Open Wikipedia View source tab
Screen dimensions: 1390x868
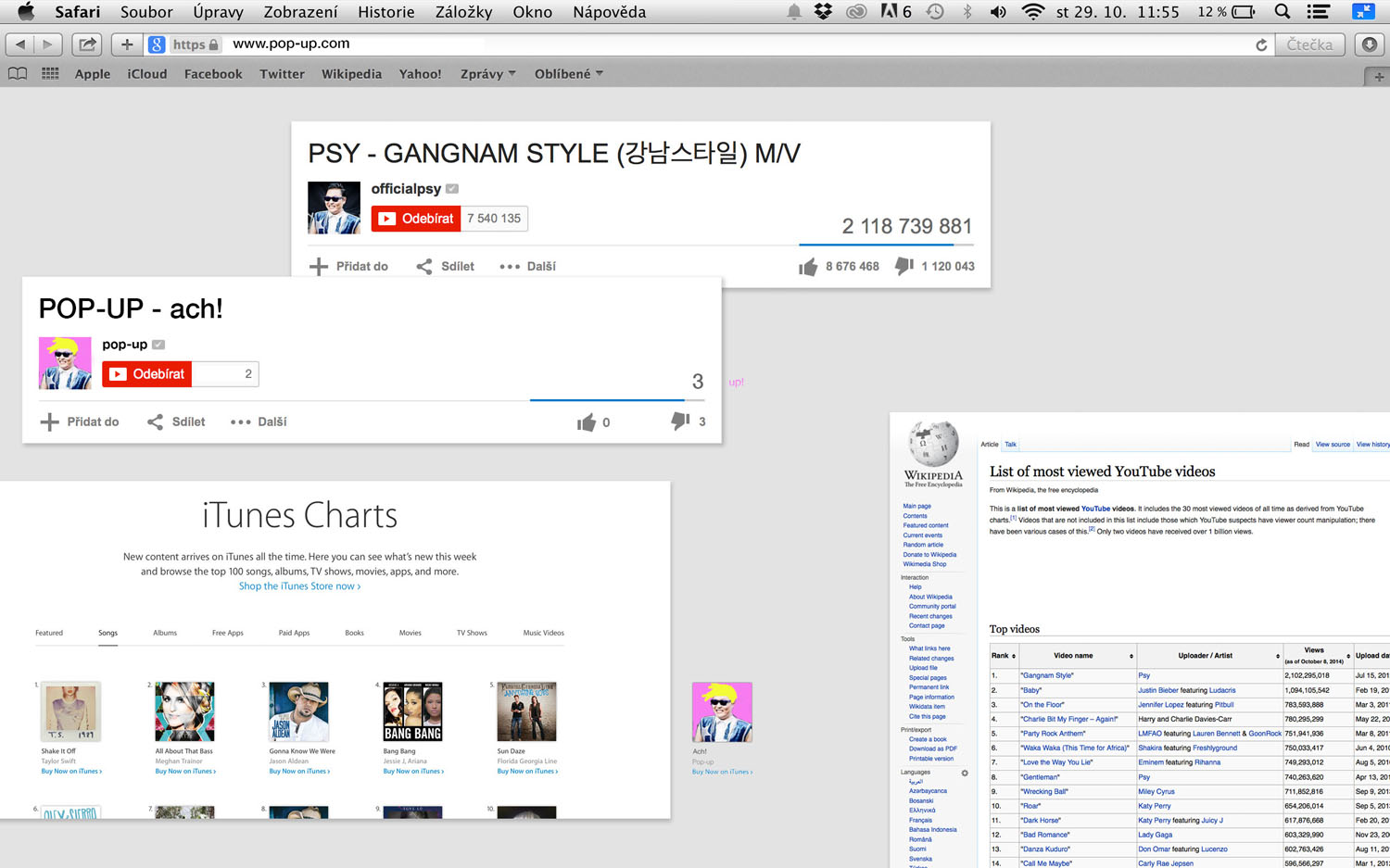click(x=1333, y=445)
